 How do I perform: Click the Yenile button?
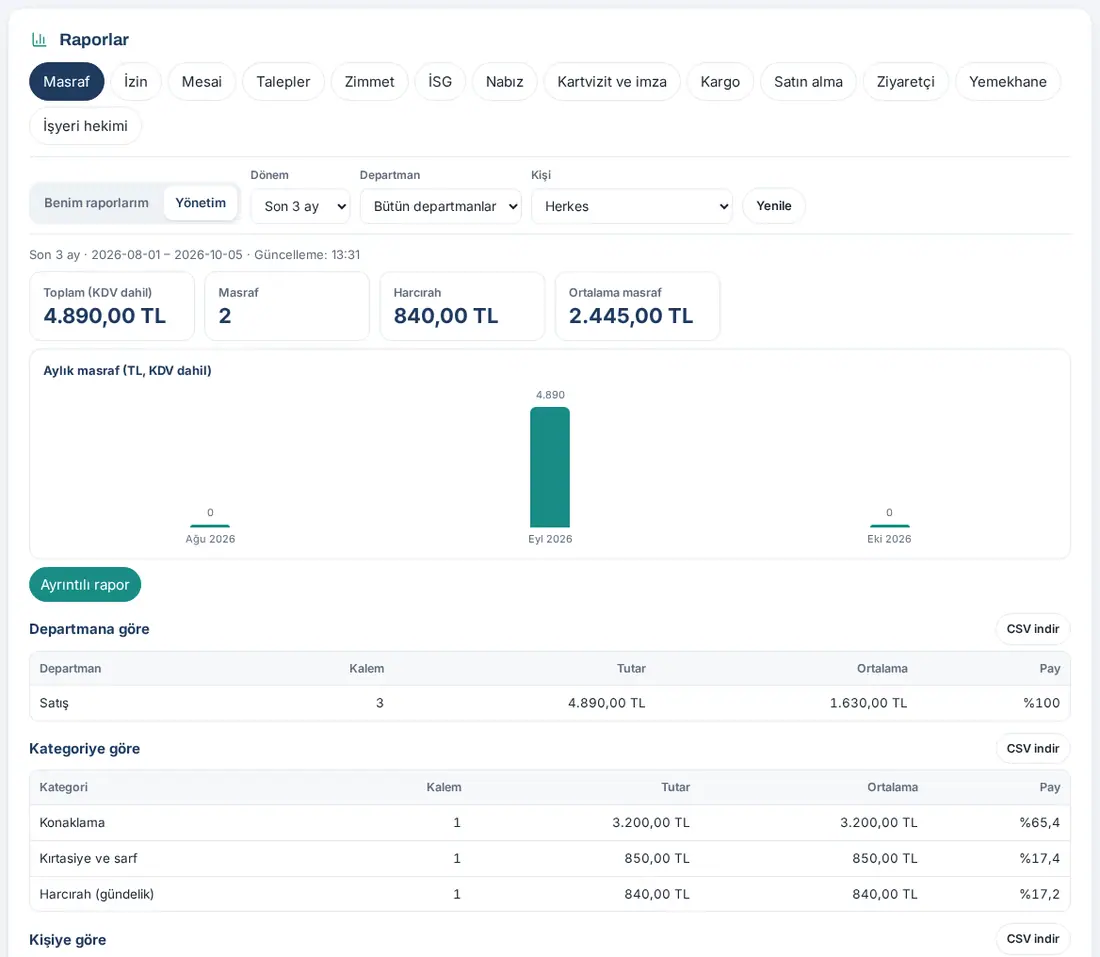click(774, 206)
